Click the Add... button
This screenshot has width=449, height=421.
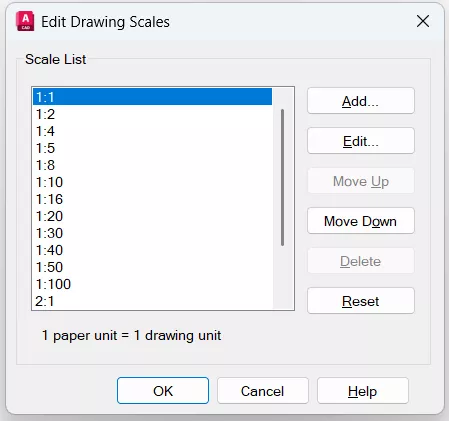point(361,101)
